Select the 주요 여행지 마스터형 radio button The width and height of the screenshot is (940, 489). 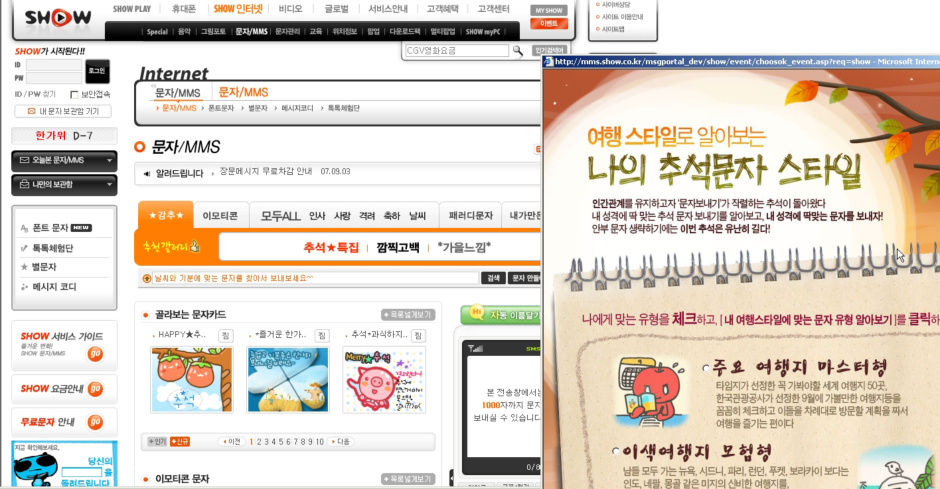(x=706, y=368)
